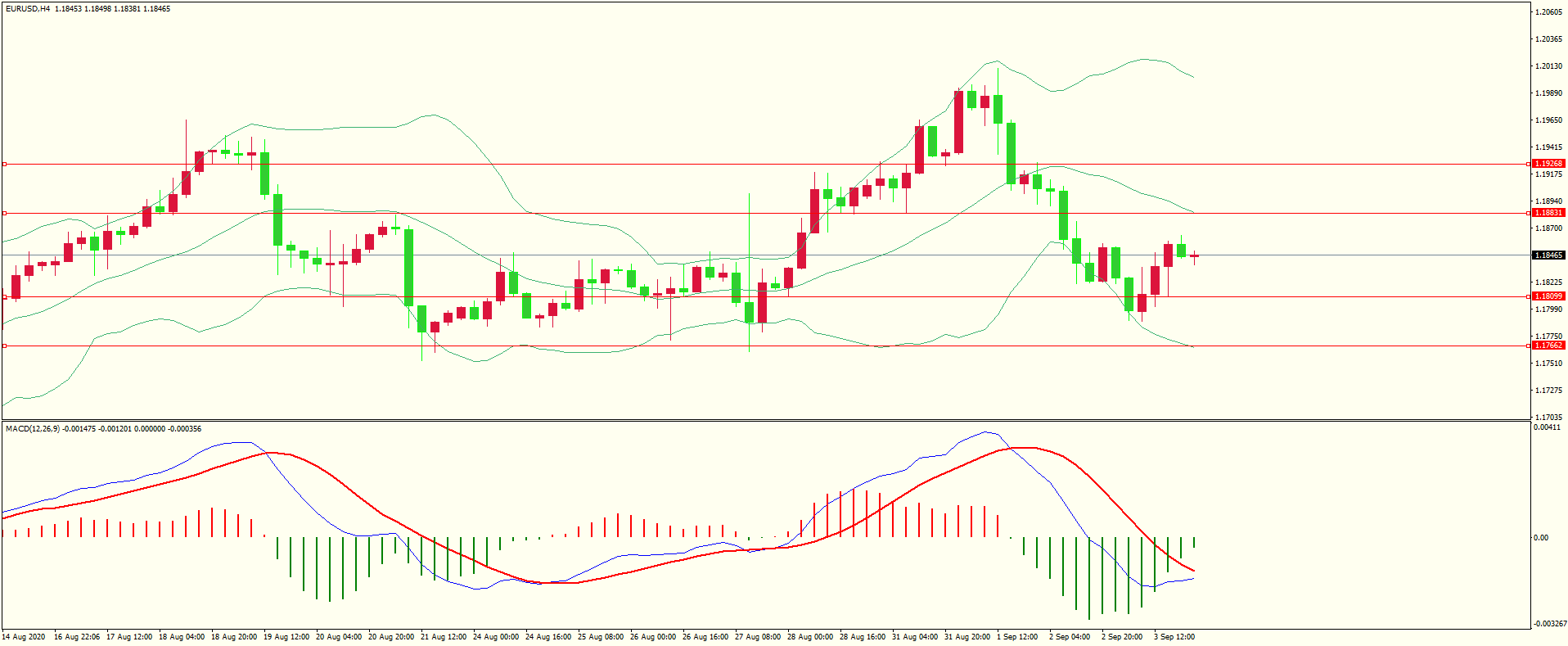
Task: Click the 21 Aug 12:00 time label
Action: coord(444,637)
